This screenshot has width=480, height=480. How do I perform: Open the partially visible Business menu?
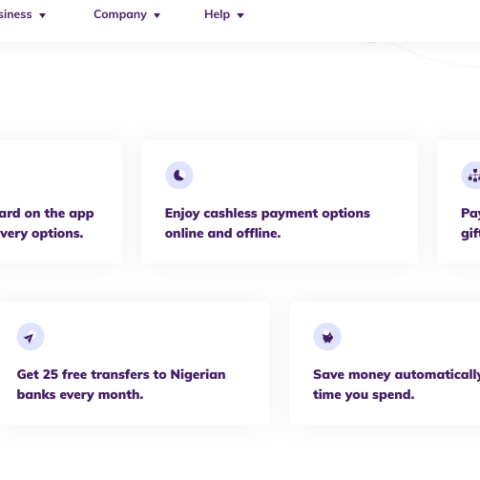16,14
